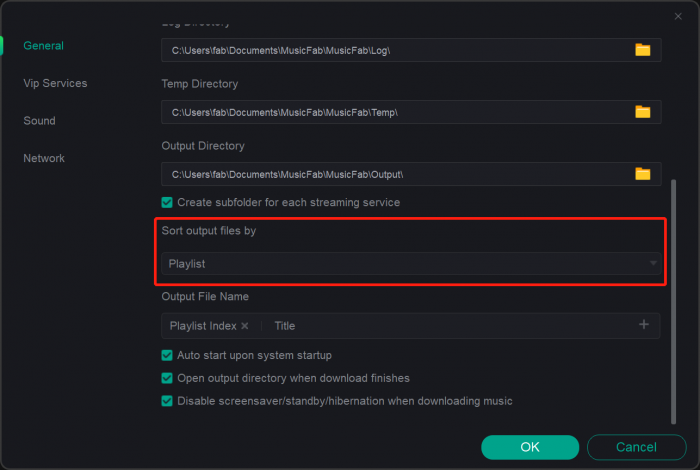700x470 pixels.
Task: Select the Network settings tab
Action: [44, 158]
